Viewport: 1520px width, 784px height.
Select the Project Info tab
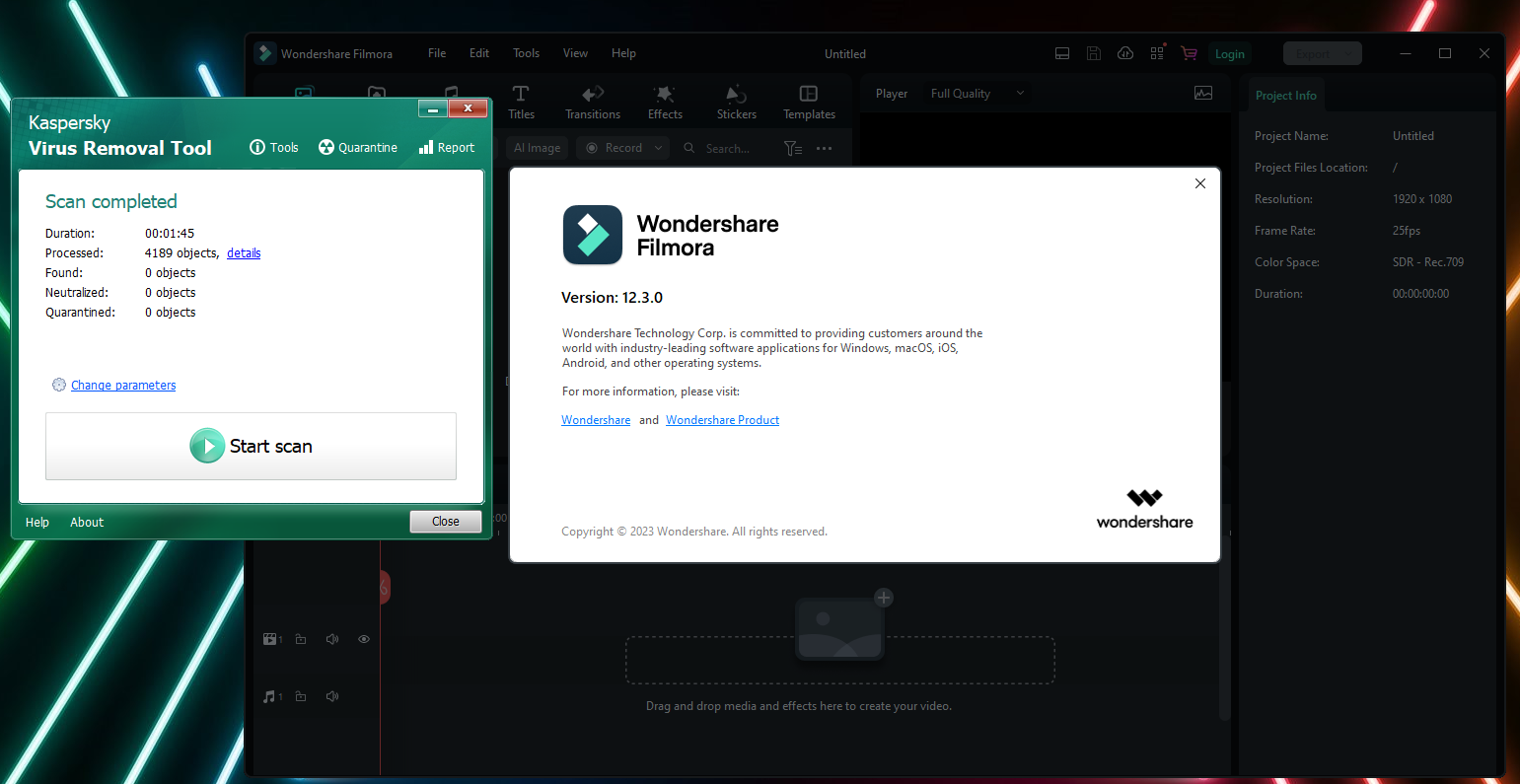(x=1285, y=96)
